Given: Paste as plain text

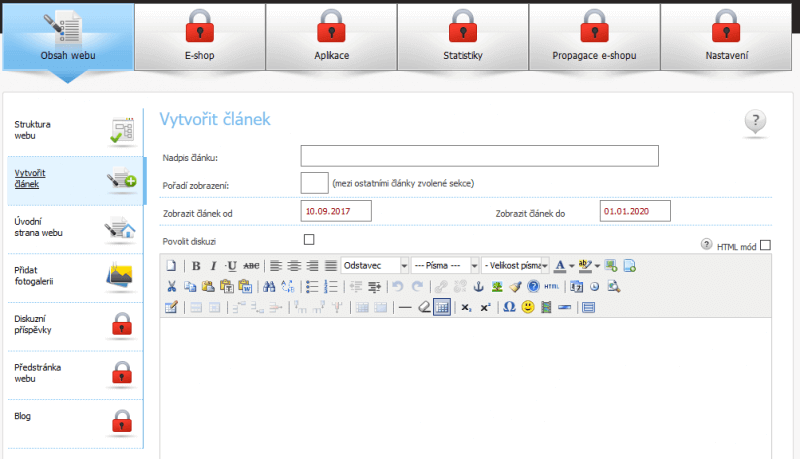Looking at the screenshot, I should (227, 287).
